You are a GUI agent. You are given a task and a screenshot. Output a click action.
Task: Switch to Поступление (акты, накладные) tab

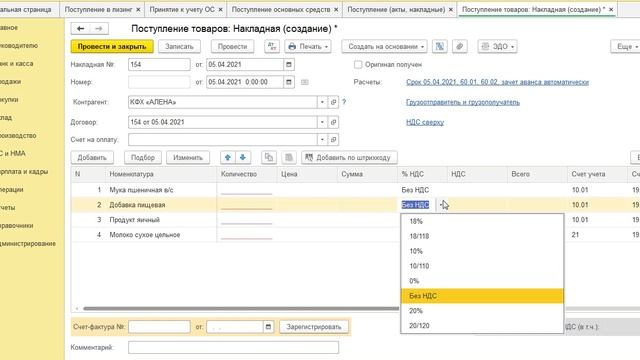pyautogui.click(x=396, y=9)
